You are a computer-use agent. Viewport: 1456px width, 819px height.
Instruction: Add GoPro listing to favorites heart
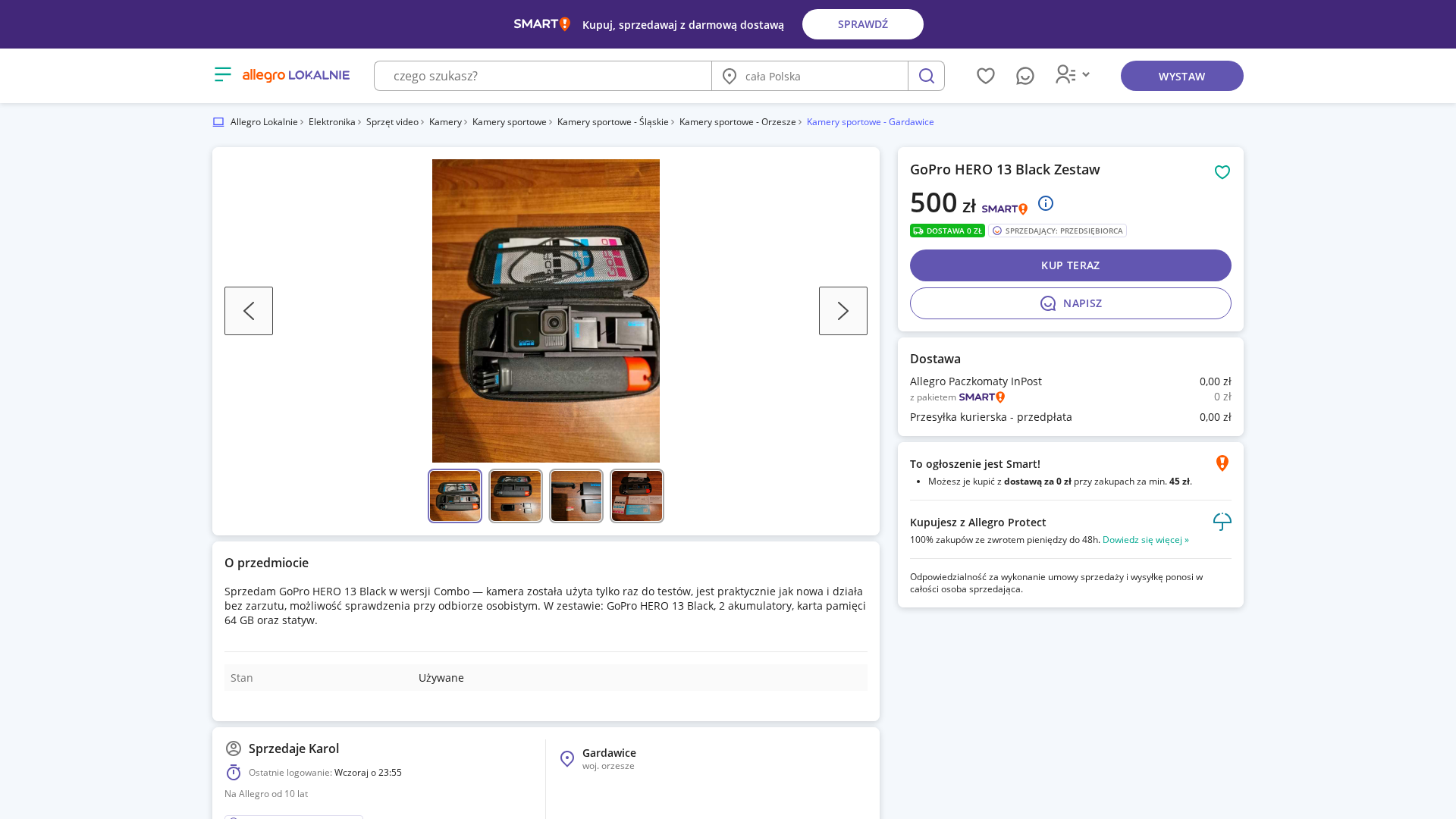pos(1222,172)
